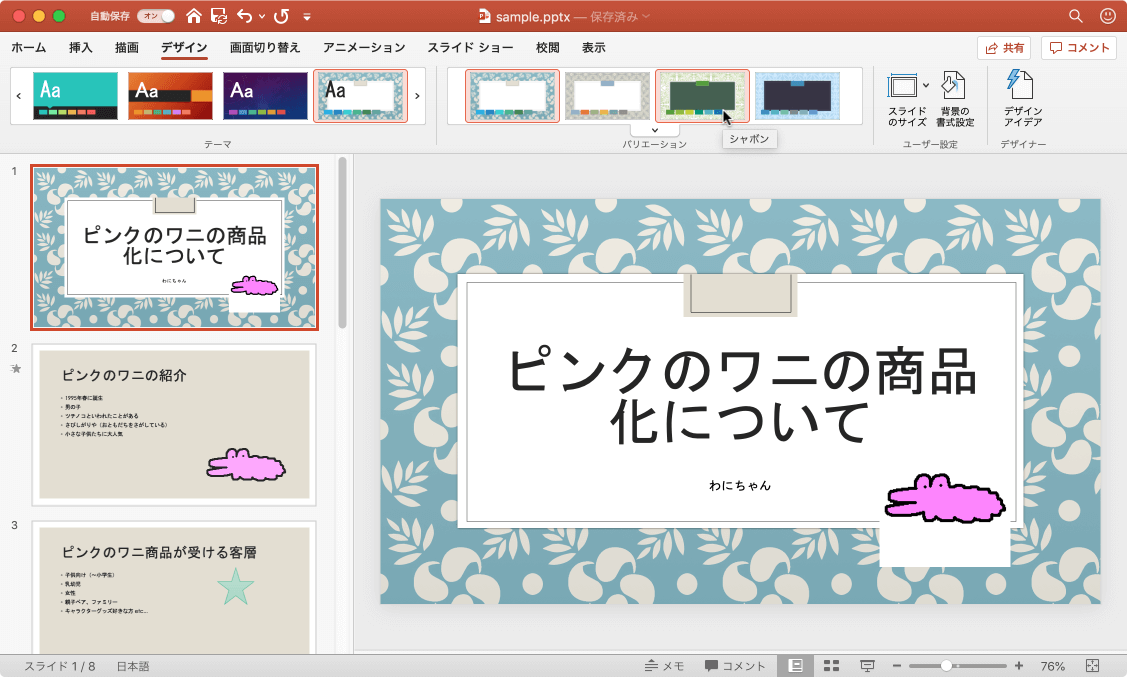
Task: Open the customize quick access toolbar dropdown
Action: click(x=307, y=17)
